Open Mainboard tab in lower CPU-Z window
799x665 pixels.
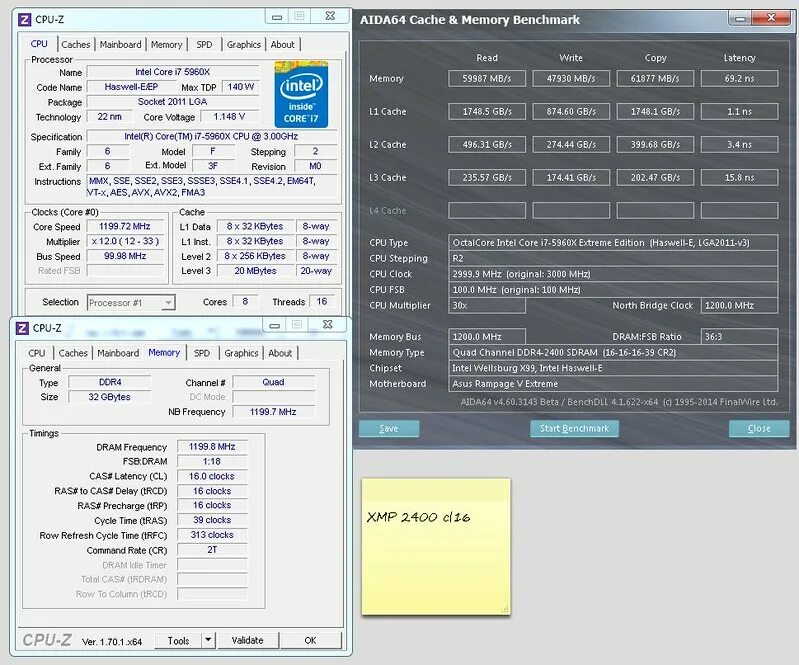[x=118, y=353]
